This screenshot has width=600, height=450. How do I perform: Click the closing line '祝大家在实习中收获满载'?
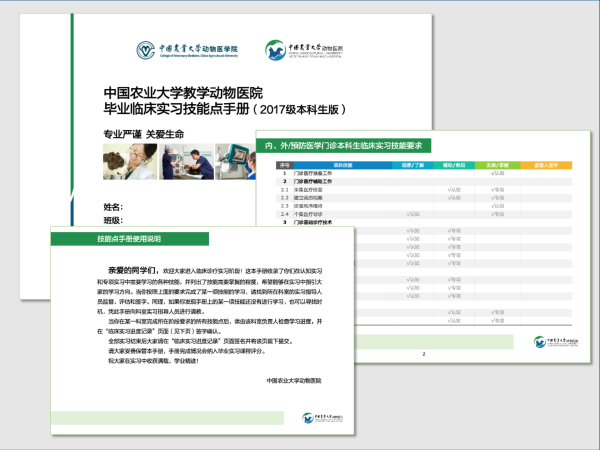pyautogui.click(x=153, y=361)
